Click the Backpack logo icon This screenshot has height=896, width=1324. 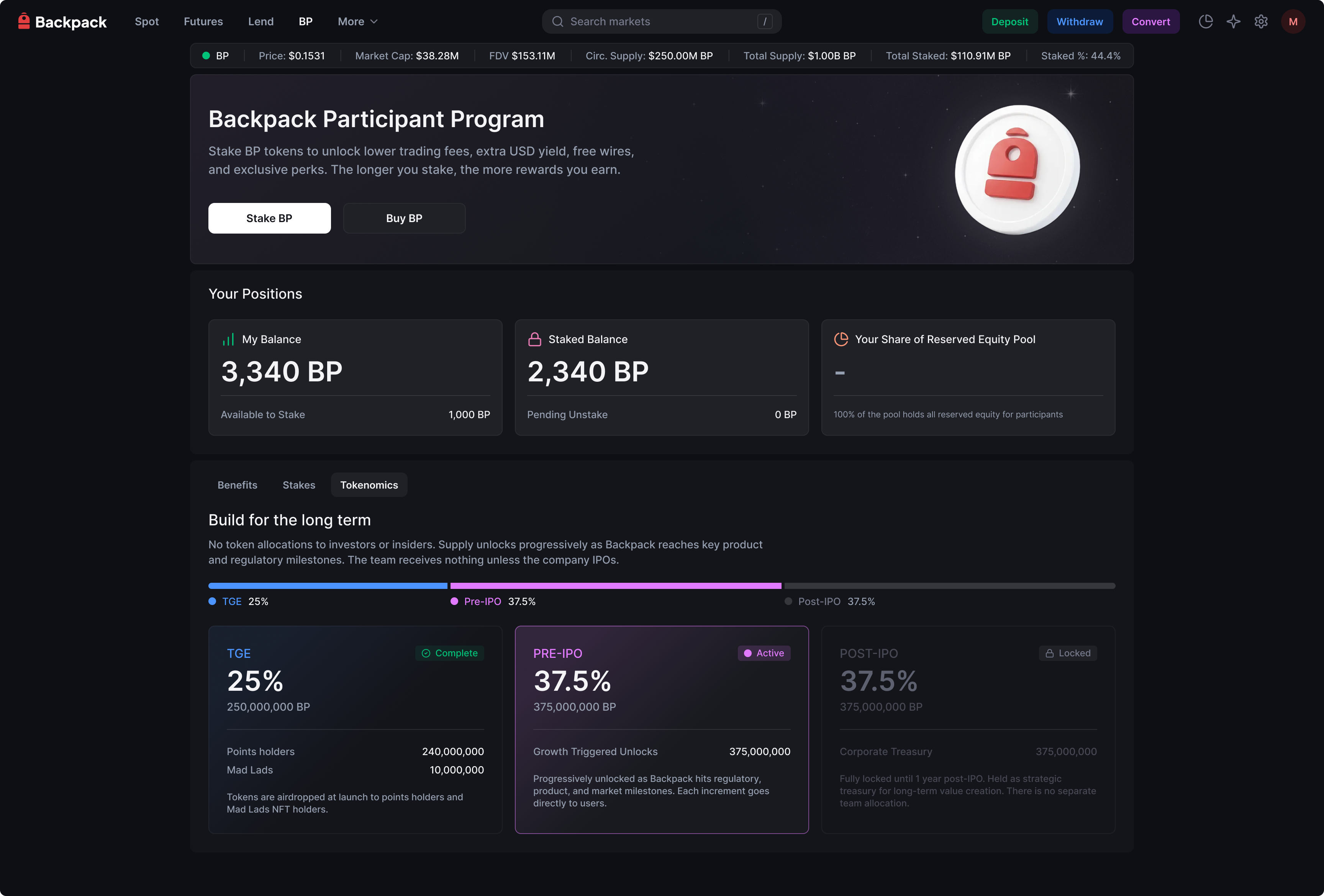[x=23, y=21]
